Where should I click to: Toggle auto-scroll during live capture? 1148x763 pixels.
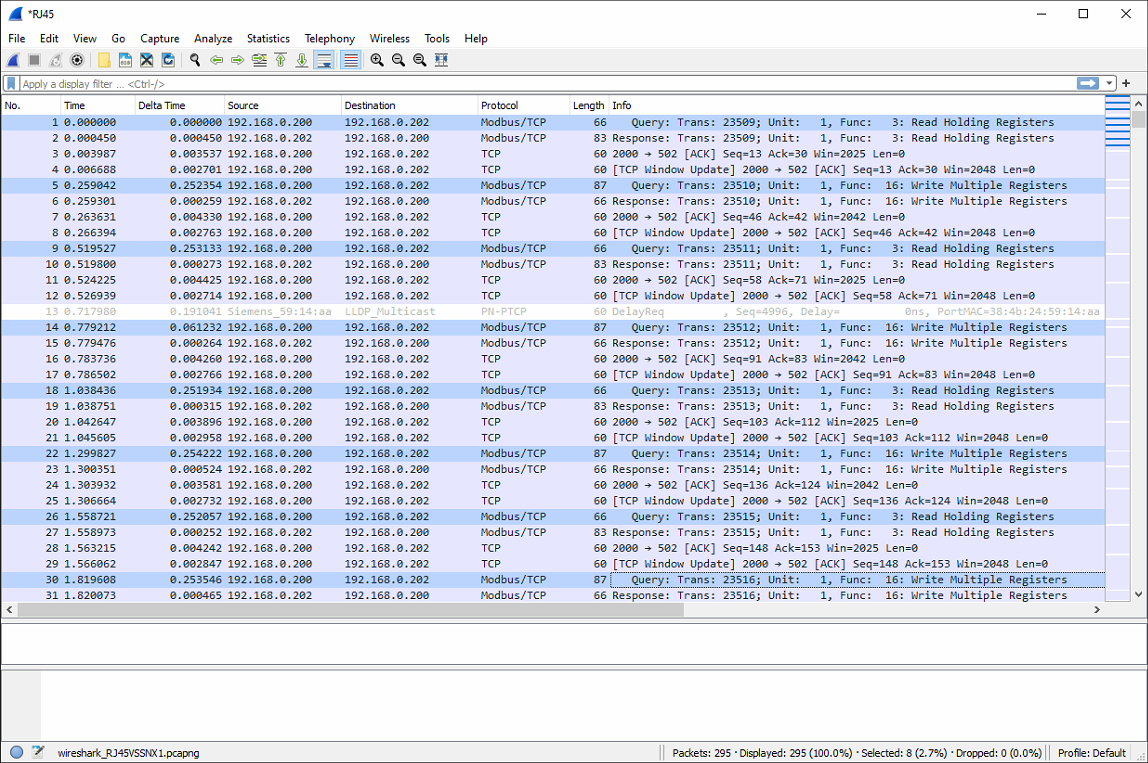click(324, 60)
